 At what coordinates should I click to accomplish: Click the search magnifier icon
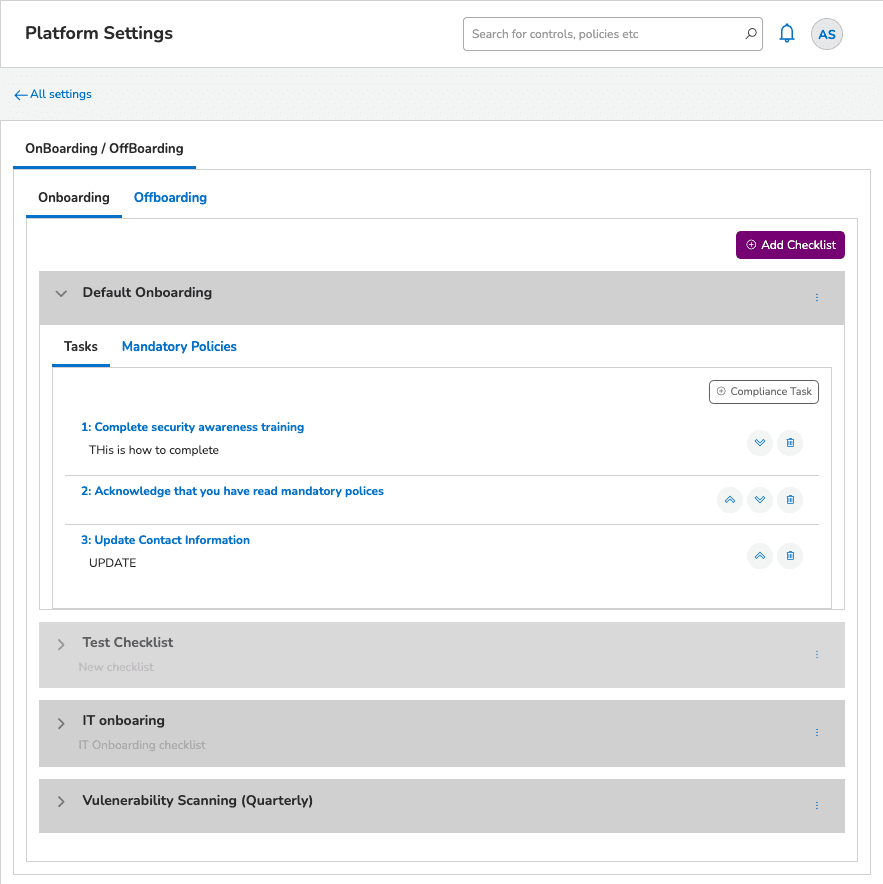(x=751, y=33)
